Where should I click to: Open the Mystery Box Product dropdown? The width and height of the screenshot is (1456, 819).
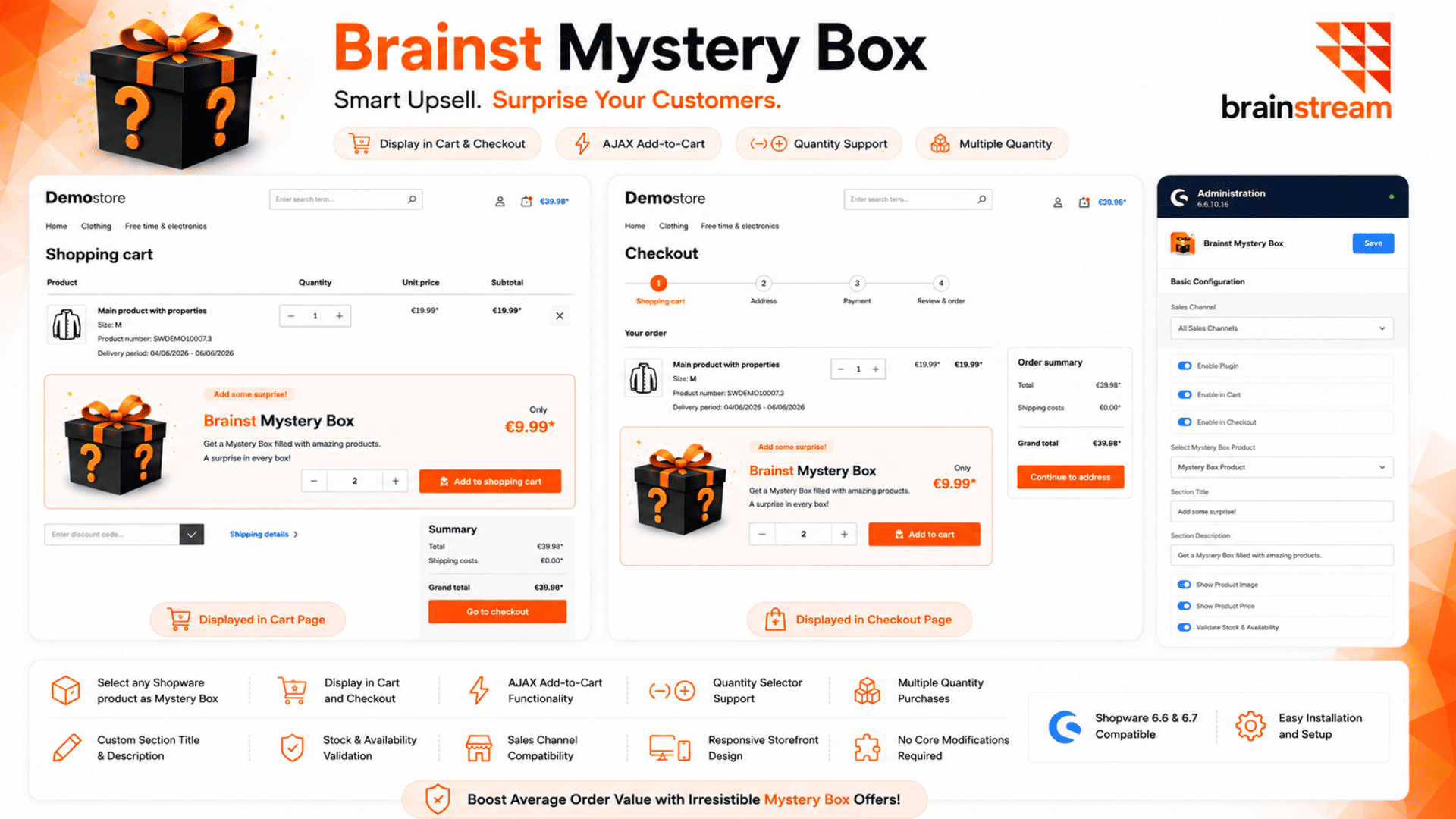[x=1282, y=467]
